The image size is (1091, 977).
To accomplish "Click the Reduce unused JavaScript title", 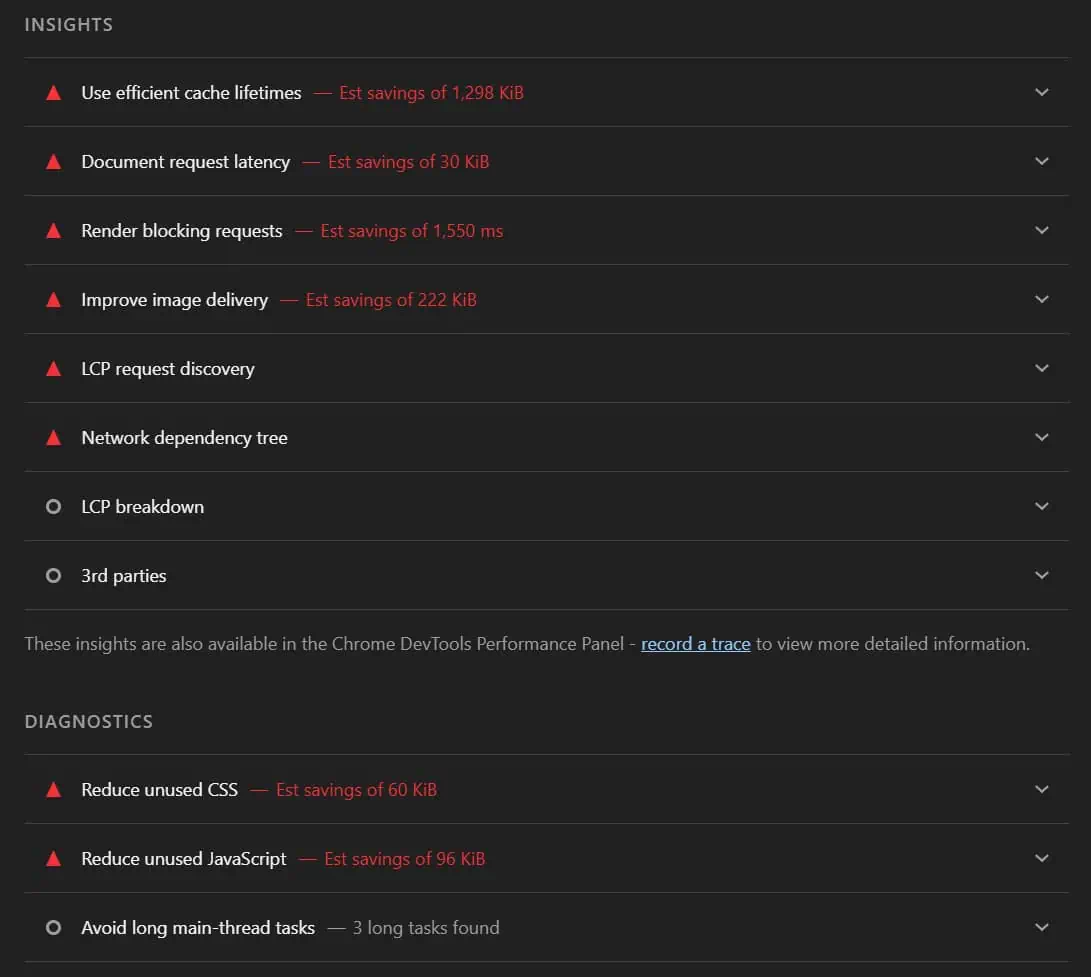I will [184, 859].
